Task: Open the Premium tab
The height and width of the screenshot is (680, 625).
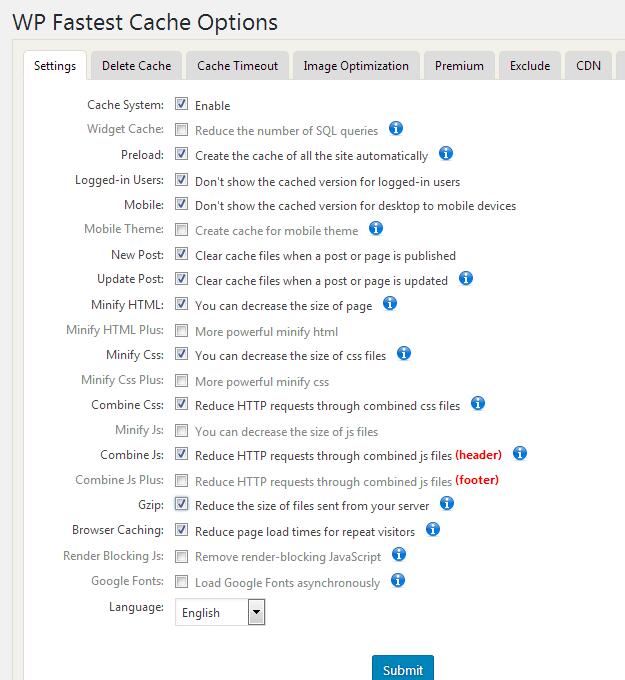Action: tap(459, 65)
